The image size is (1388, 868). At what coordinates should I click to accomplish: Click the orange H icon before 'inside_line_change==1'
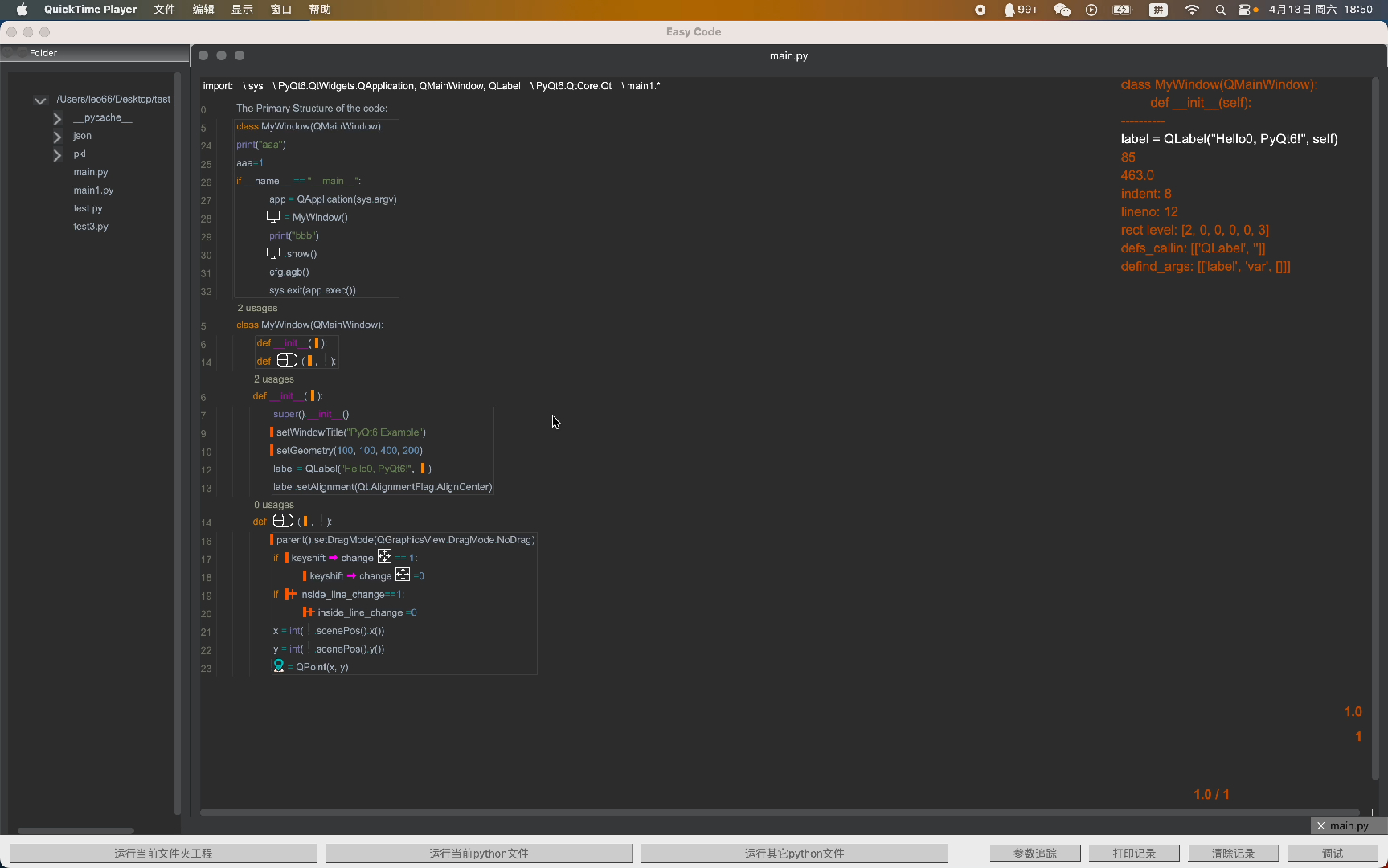[x=291, y=594]
